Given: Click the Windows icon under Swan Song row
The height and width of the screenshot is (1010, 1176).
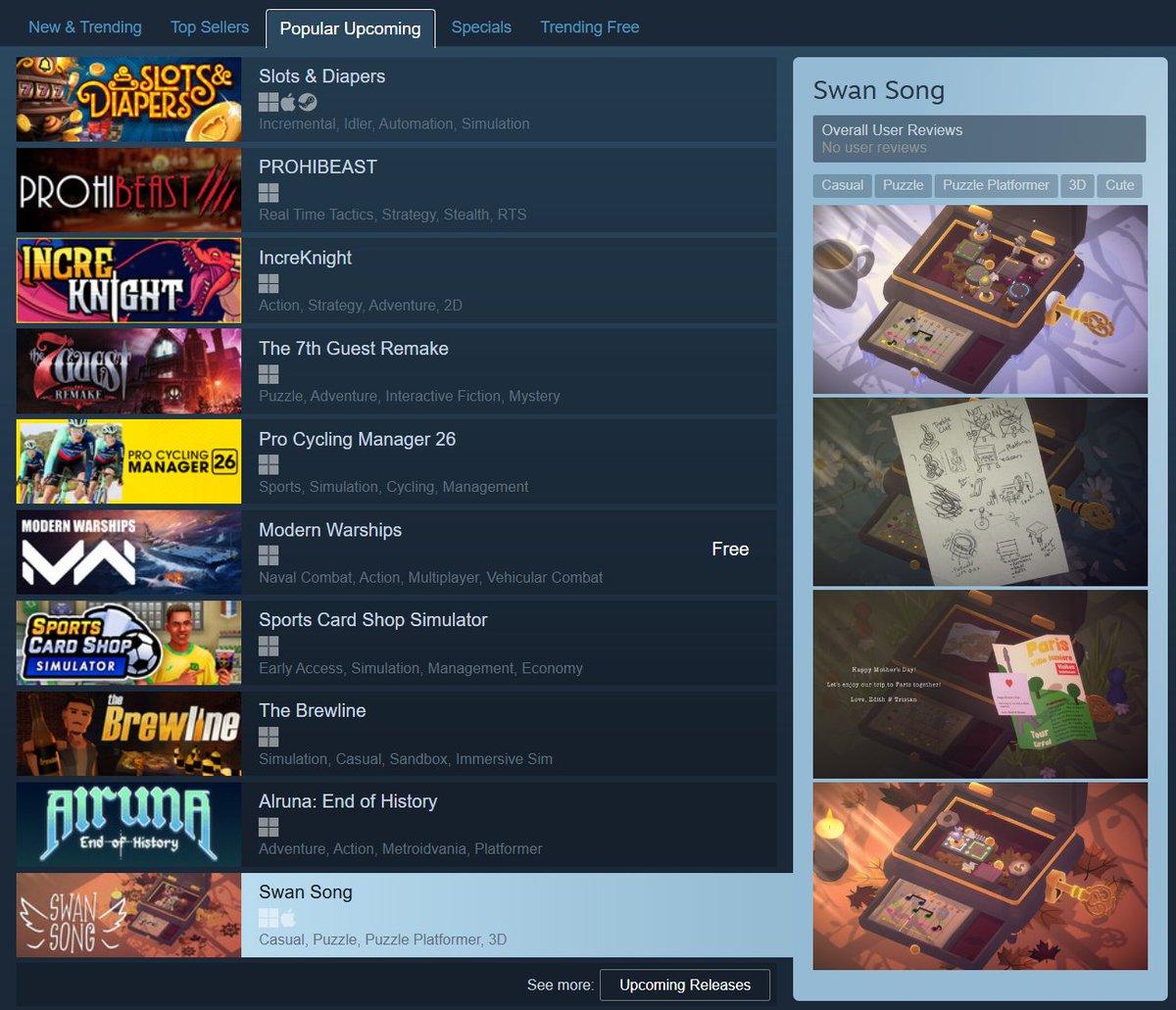Looking at the screenshot, I should click(269, 918).
